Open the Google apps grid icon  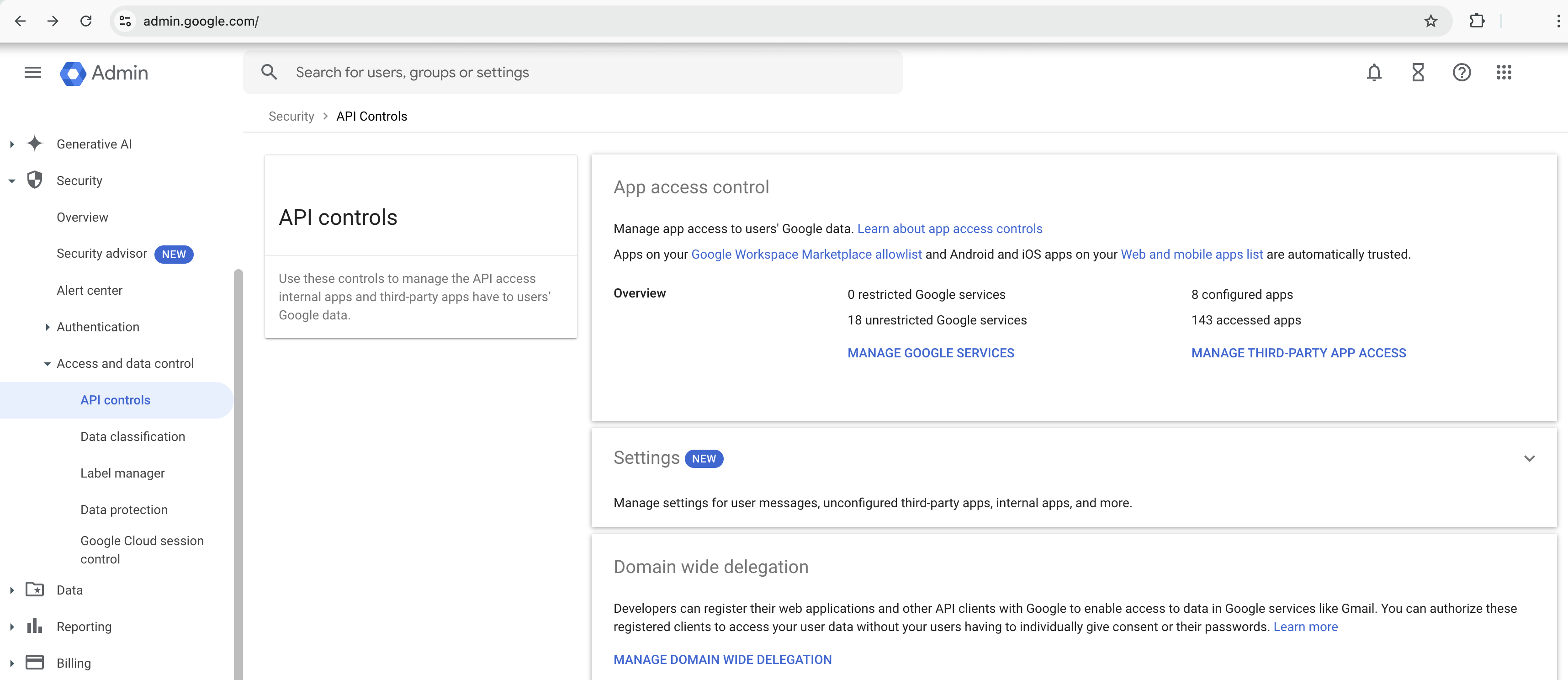coord(1504,73)
